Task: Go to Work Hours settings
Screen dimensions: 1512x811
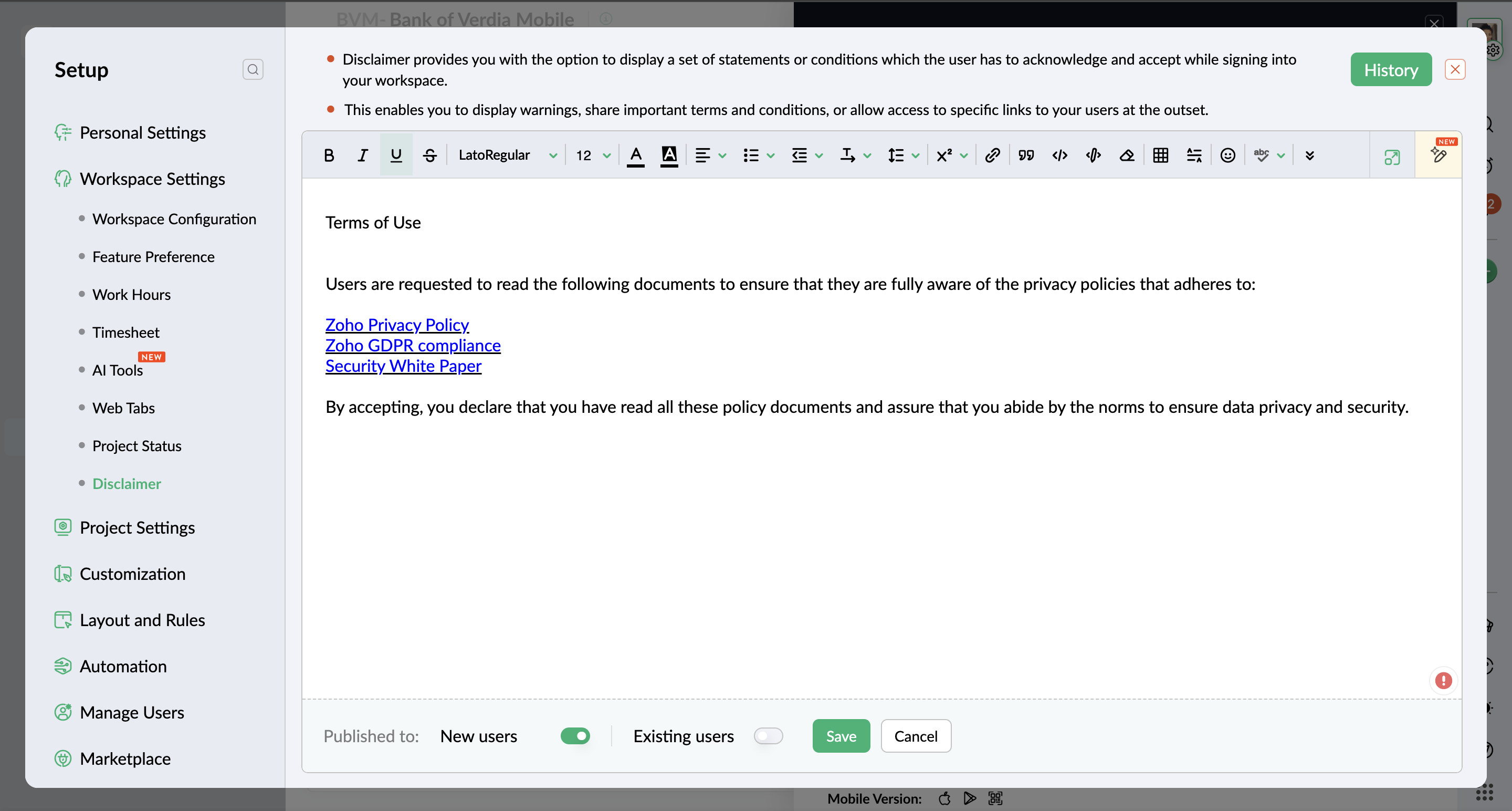Action: (131, 294)
